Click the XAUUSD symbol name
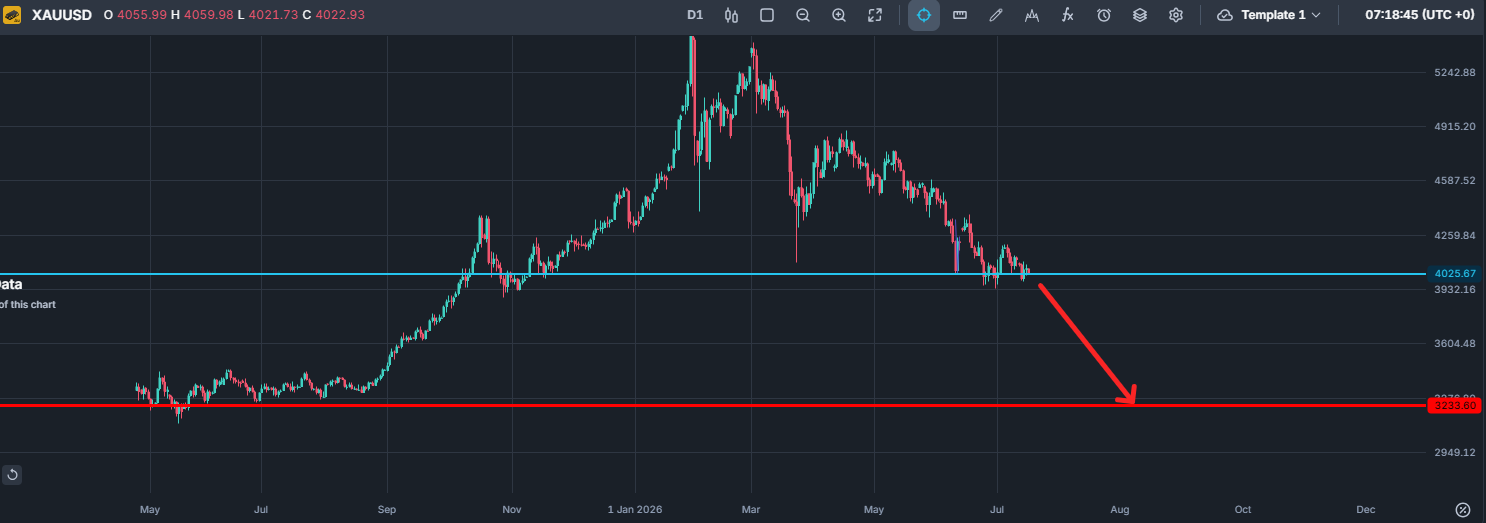 coord(62,15)
